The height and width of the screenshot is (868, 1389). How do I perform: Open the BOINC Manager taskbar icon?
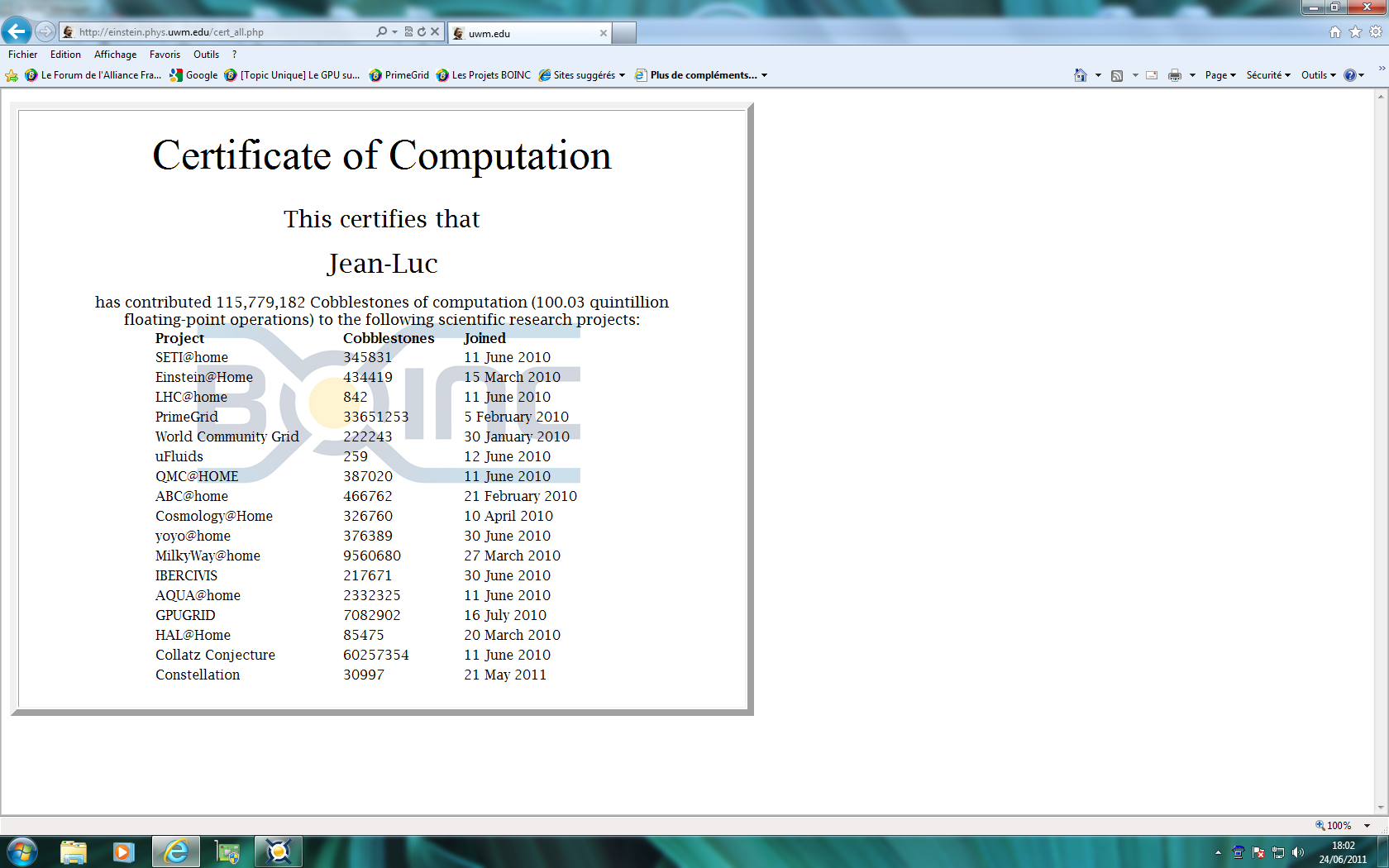[279, 851]
